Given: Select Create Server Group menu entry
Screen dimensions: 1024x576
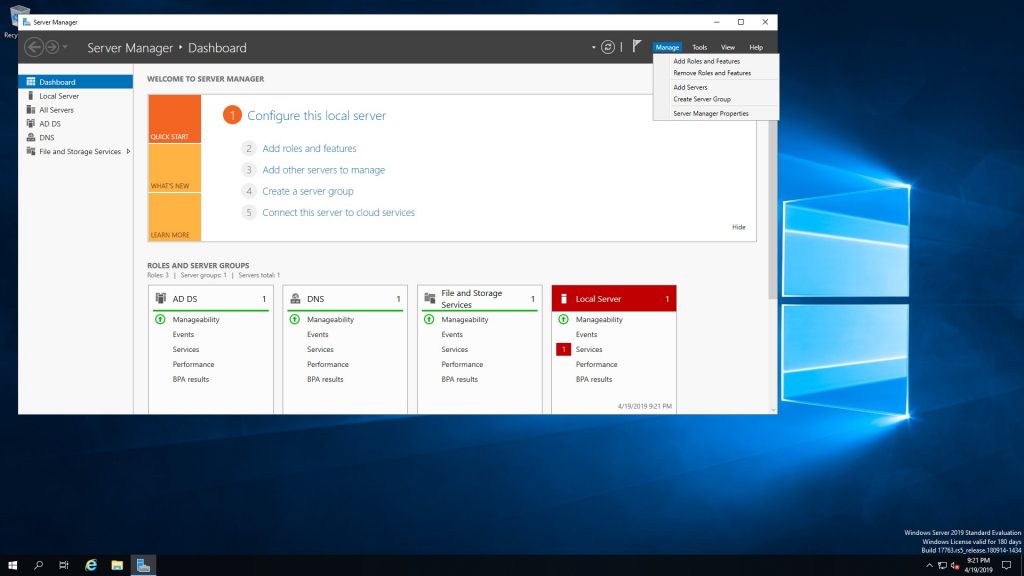Looking at the screenshot, I should [x=702, y=99].
